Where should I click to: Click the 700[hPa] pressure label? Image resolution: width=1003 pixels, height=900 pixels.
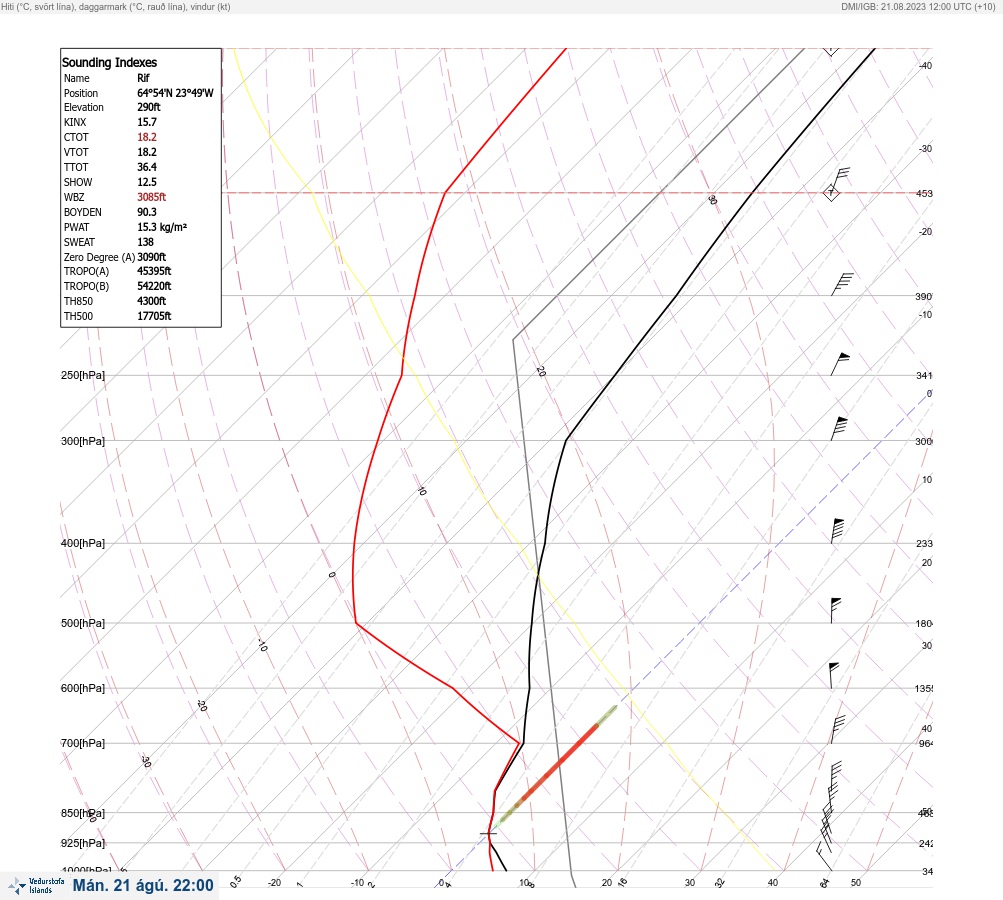83,743
